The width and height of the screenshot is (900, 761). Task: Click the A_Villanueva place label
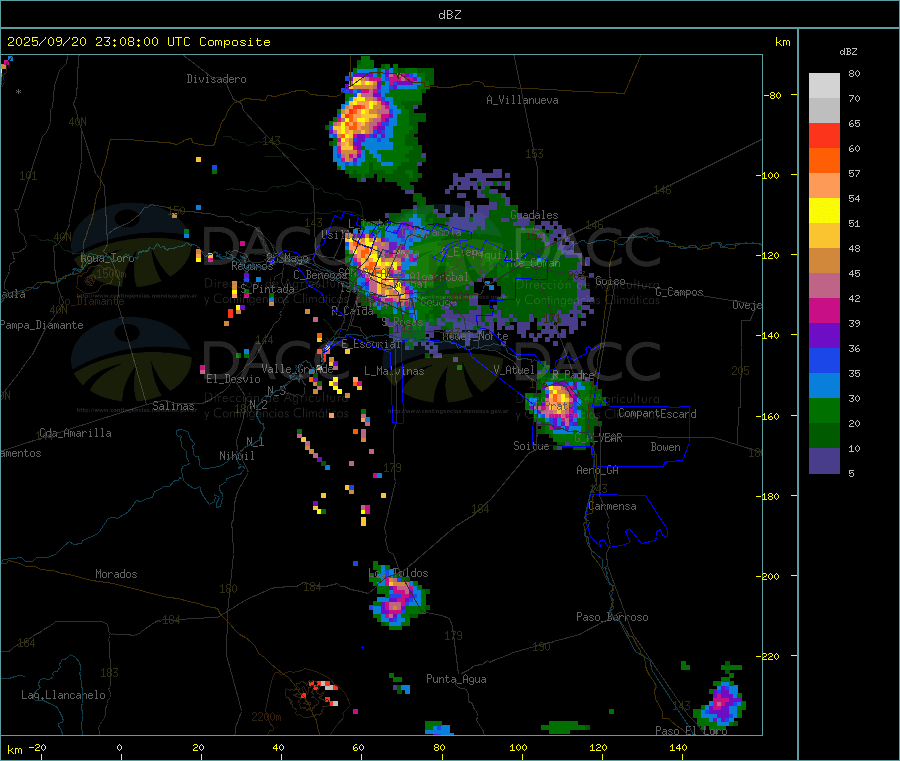522,100
